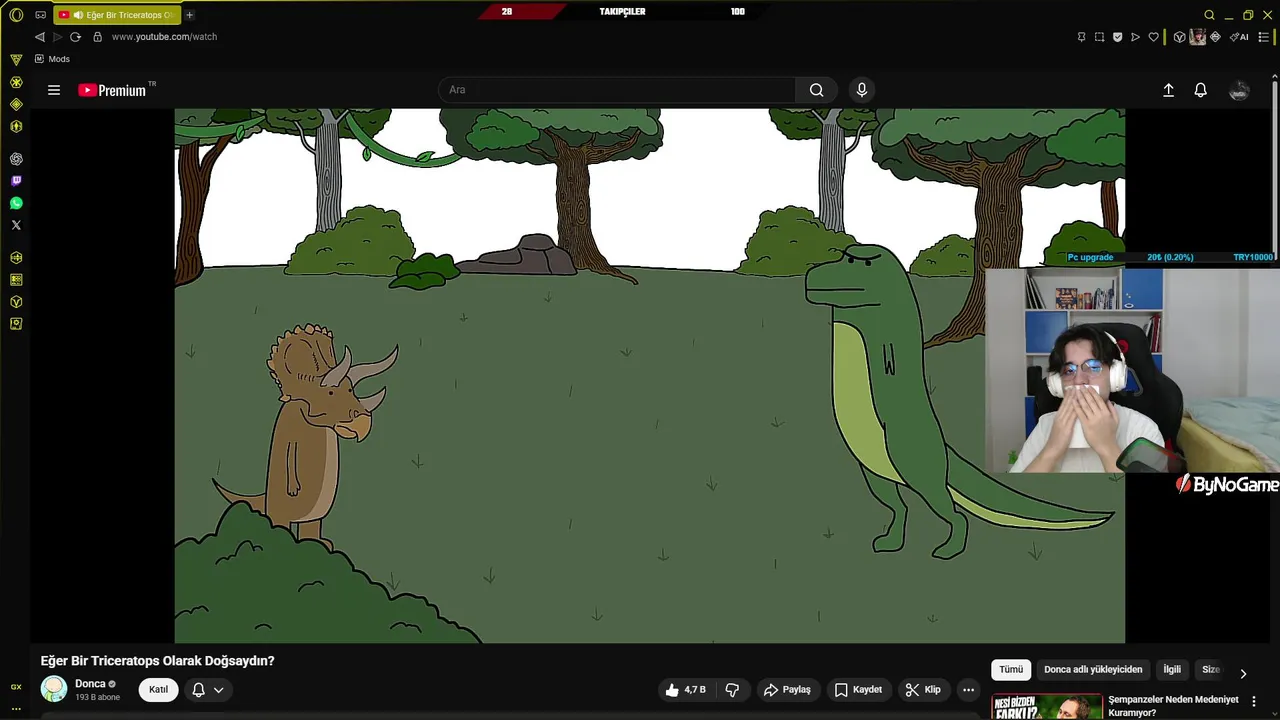Click the Paylaş share button
Screen dimensions: 1280x720
point(787,690)
